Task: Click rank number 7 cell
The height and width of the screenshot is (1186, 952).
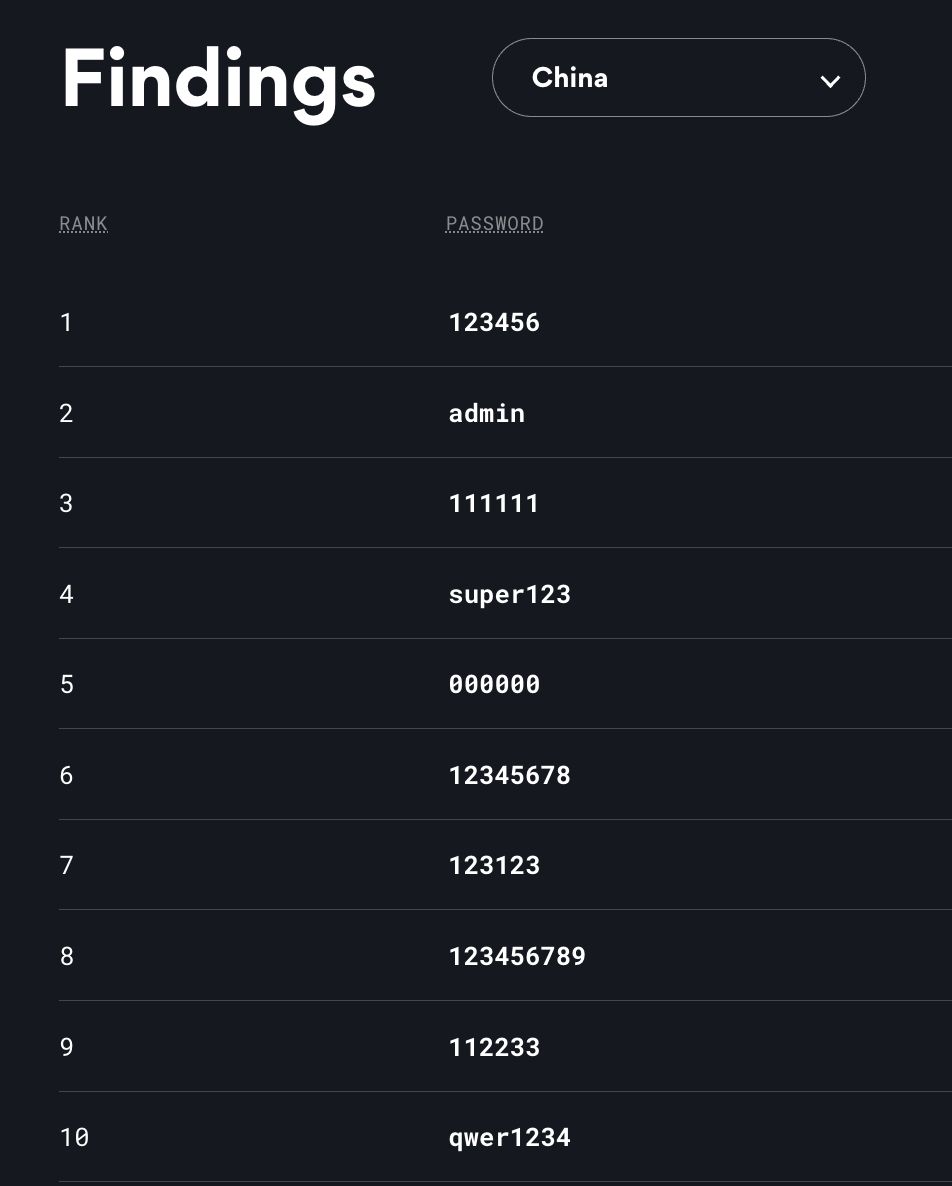Action: (66, 865)
